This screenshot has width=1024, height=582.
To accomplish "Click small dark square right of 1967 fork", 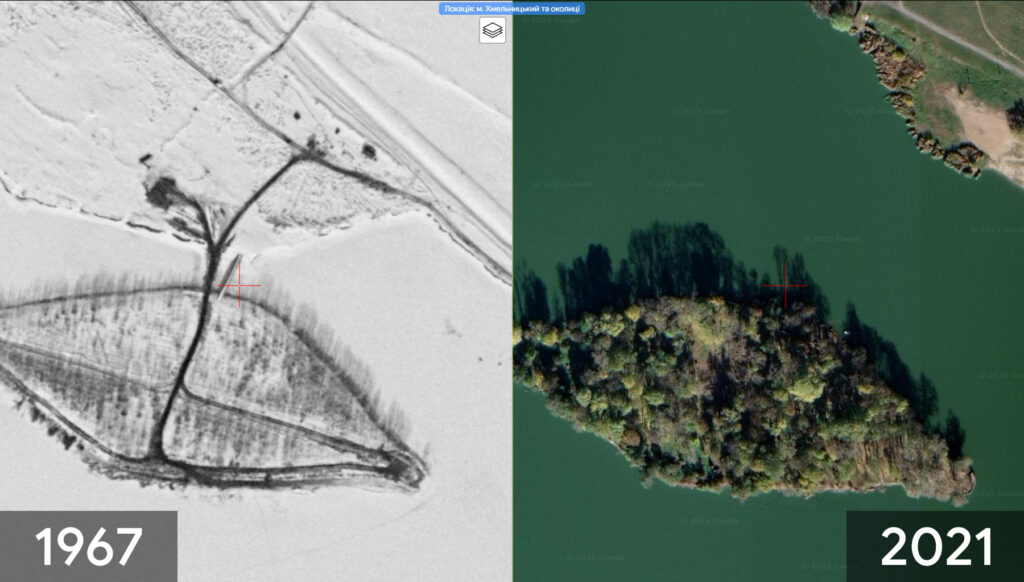I will click(369, 152).
